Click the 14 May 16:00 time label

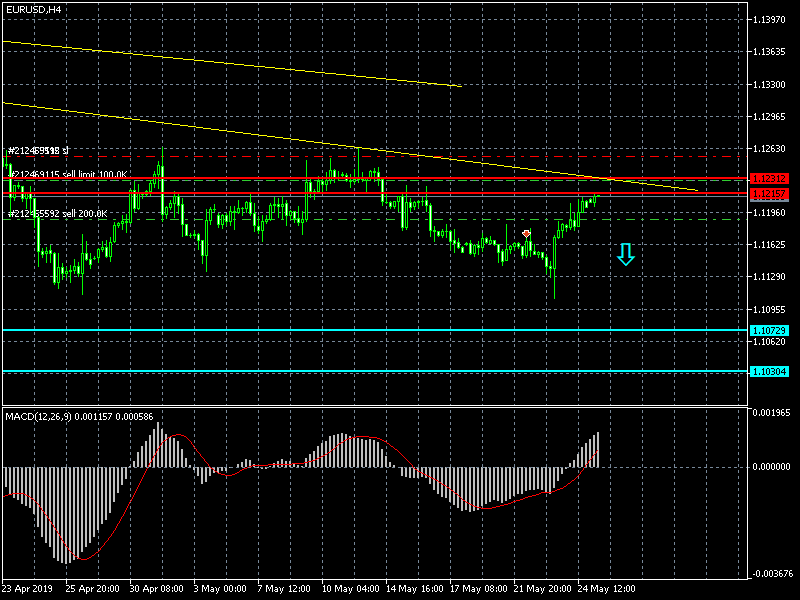415,589
